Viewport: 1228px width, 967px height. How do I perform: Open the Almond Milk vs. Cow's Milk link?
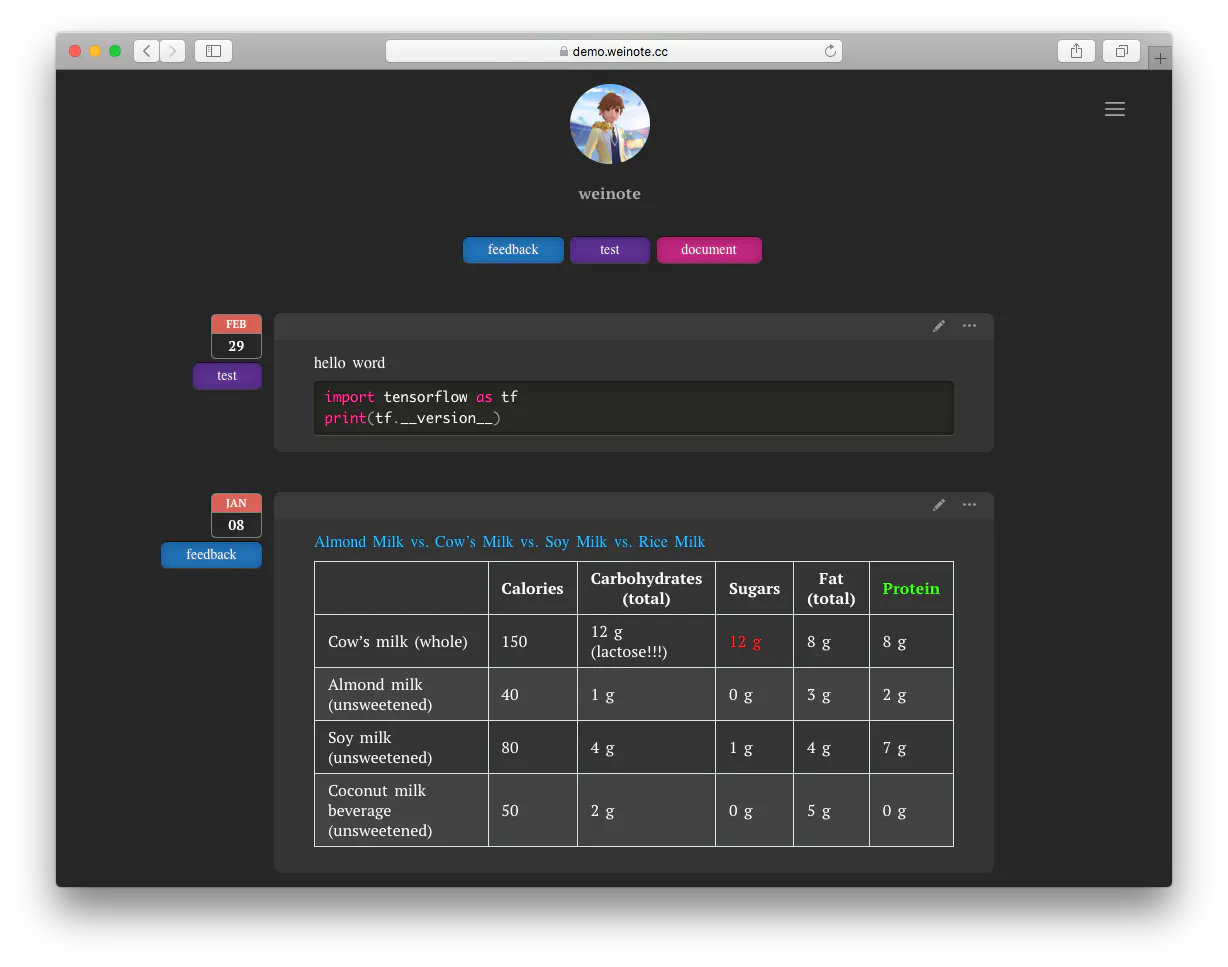[510, 542]
